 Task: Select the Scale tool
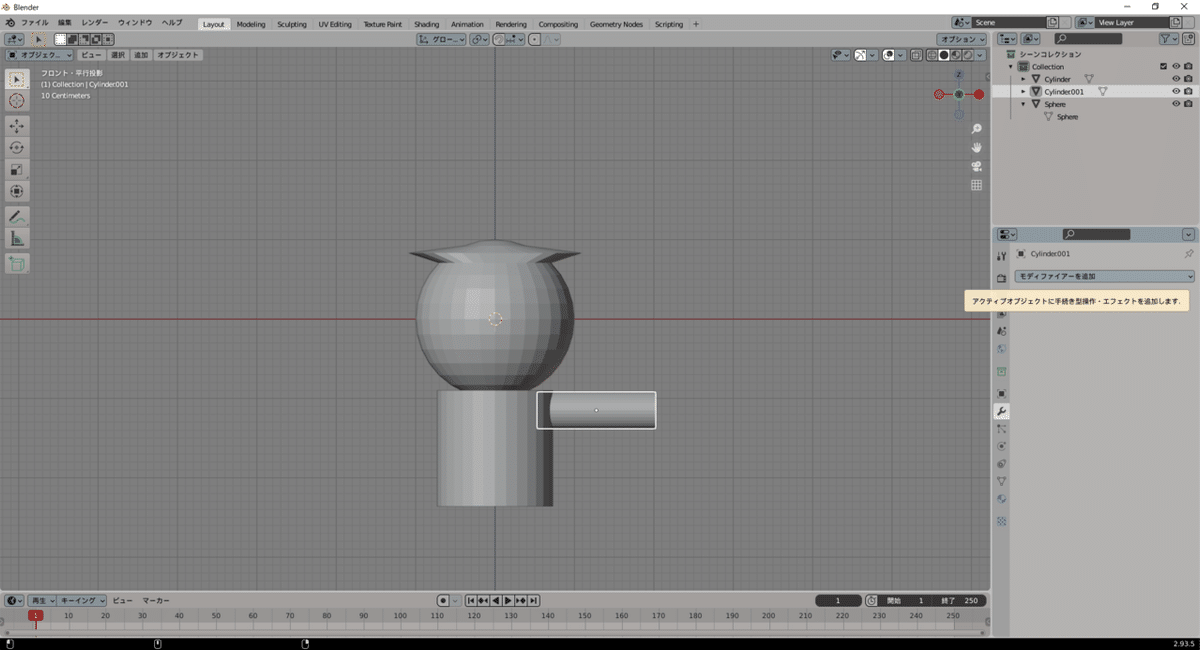click(x=17, y=169)
